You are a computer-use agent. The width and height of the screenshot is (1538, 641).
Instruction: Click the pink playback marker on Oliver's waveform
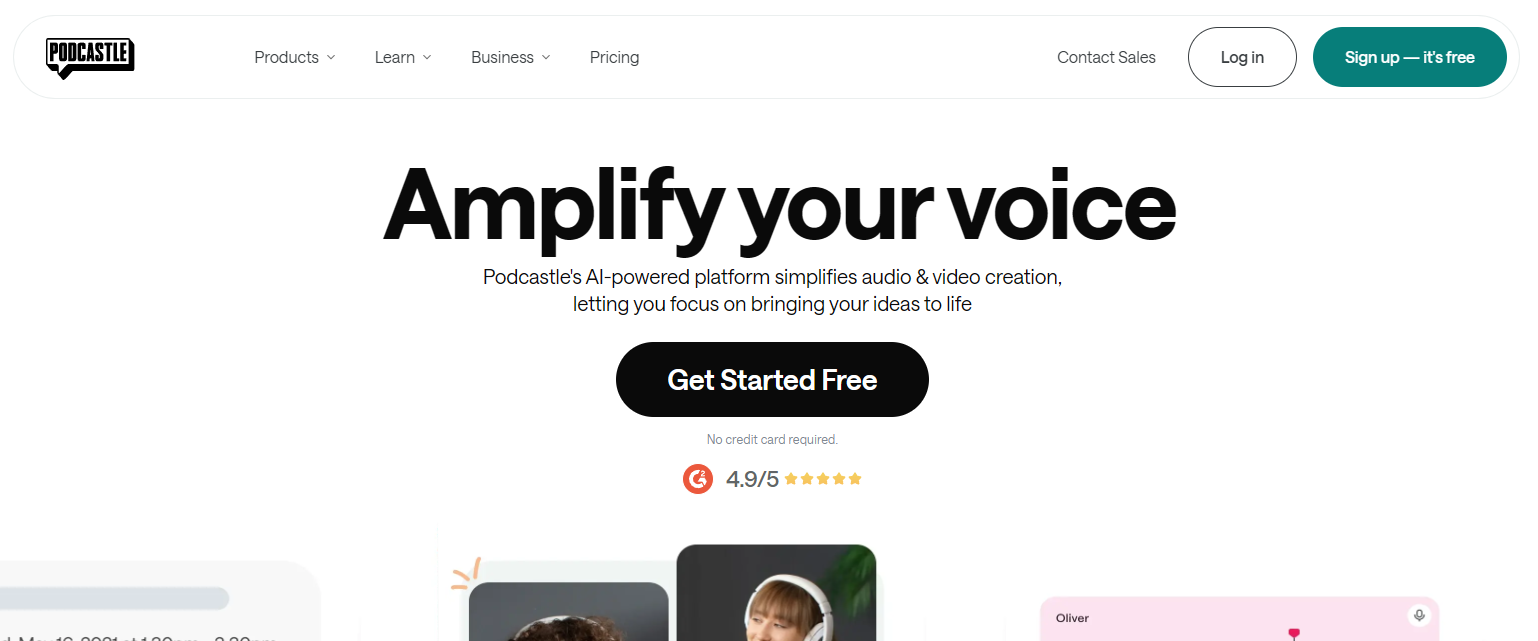click(x=1295, y=633)
